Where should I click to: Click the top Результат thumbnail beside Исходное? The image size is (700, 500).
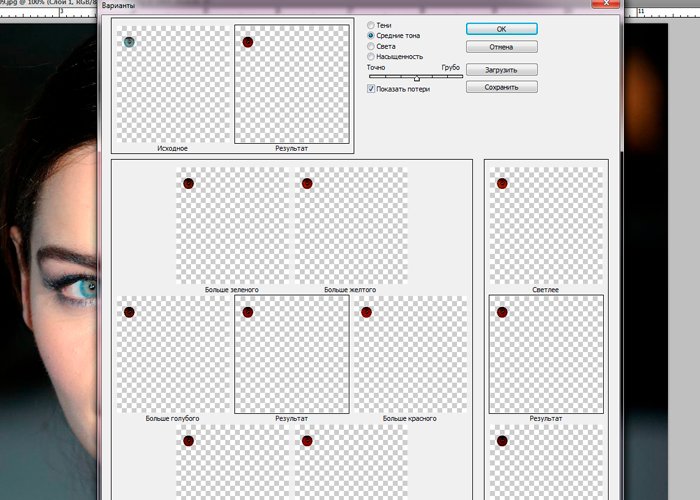pos(291,84)
